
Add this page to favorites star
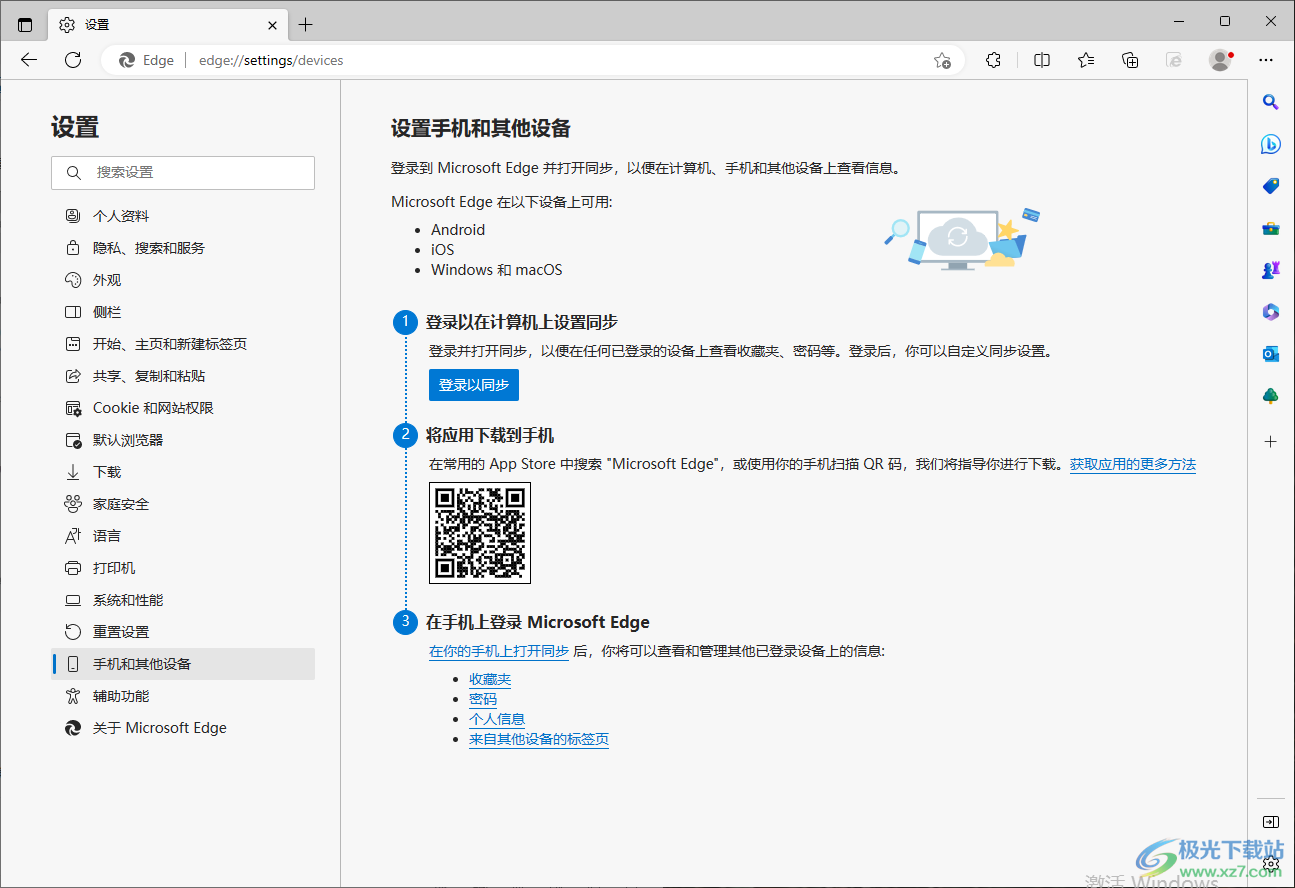942,60
